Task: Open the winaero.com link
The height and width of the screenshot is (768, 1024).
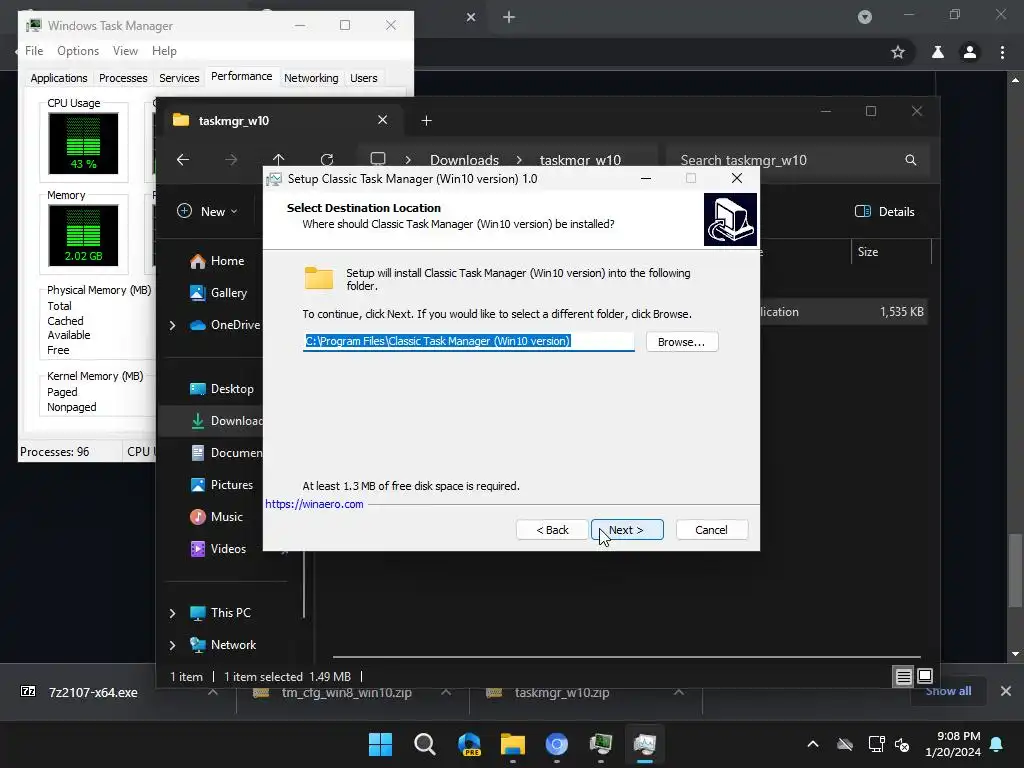Action: 314,504
